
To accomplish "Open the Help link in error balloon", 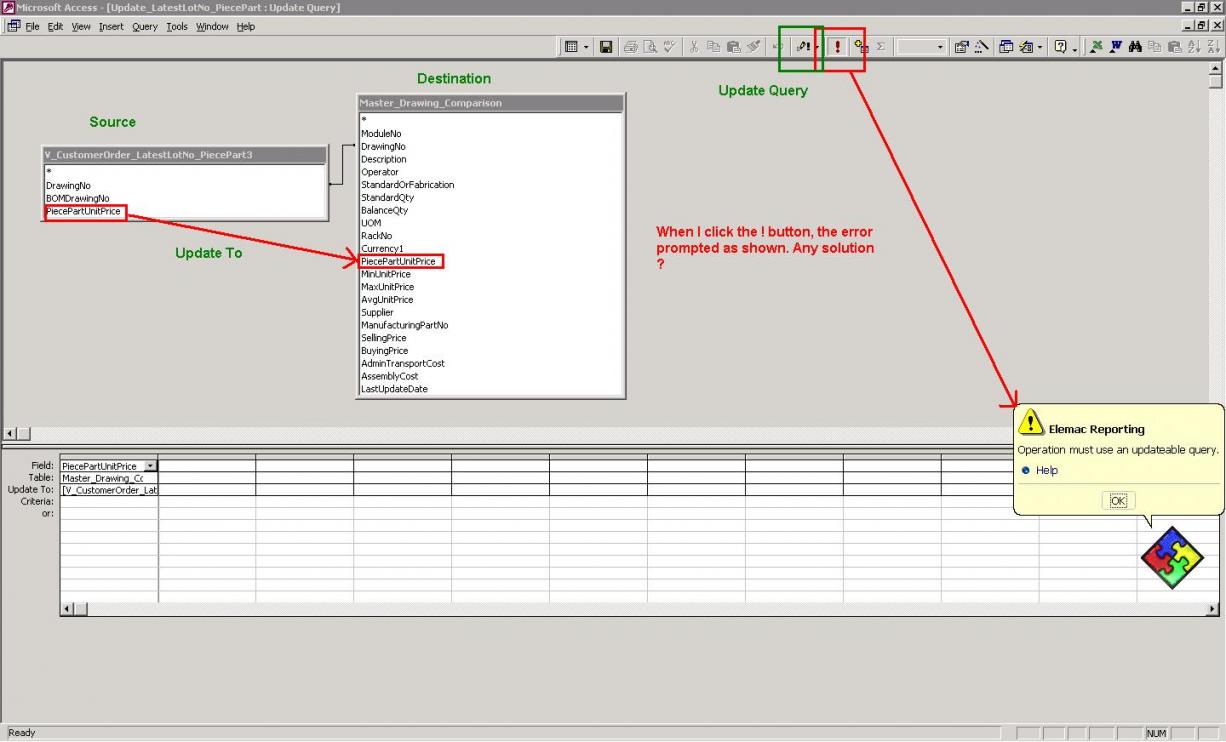I will coord(1046,470).
